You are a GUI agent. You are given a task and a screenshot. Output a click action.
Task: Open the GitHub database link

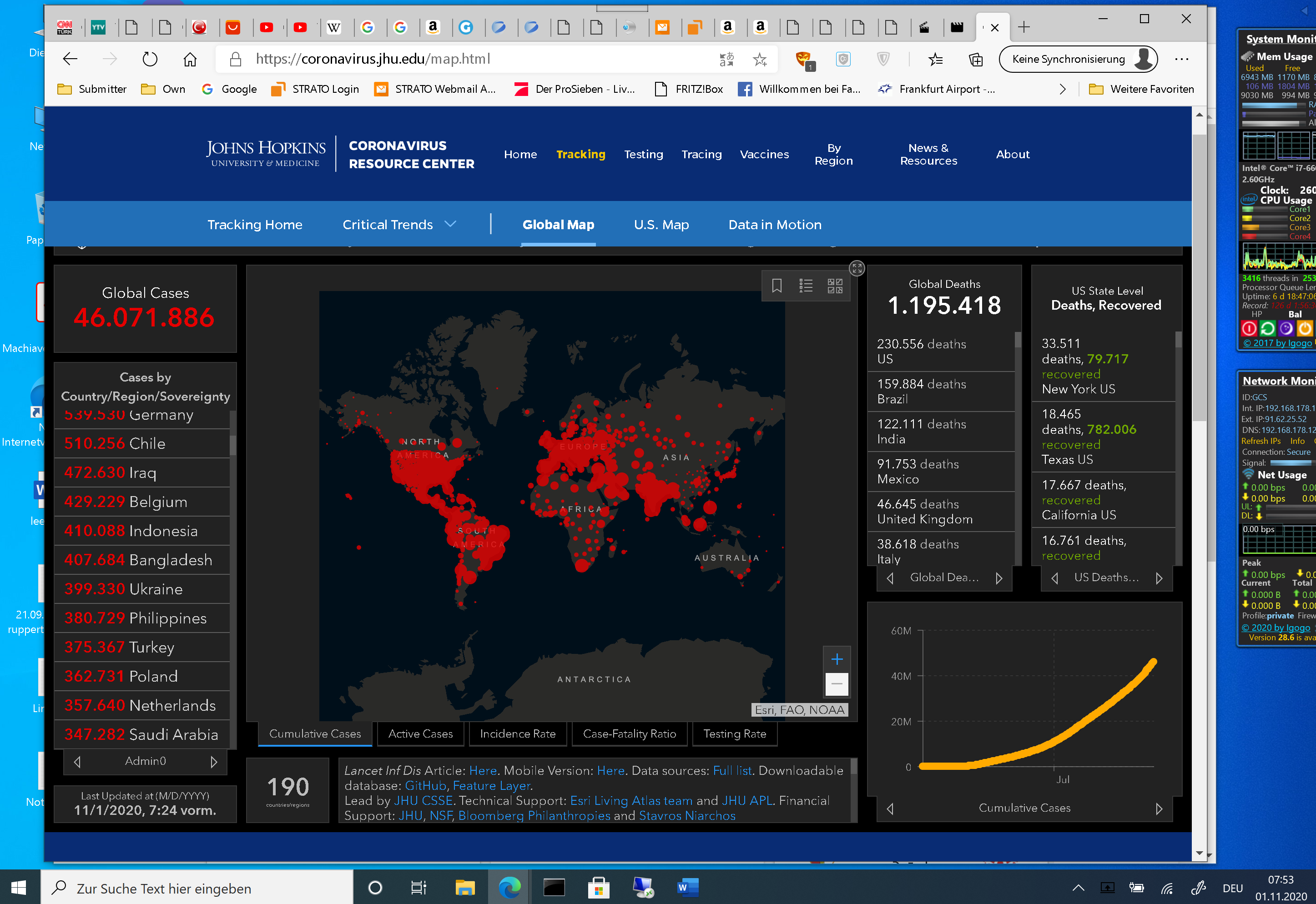pos(425,786)
